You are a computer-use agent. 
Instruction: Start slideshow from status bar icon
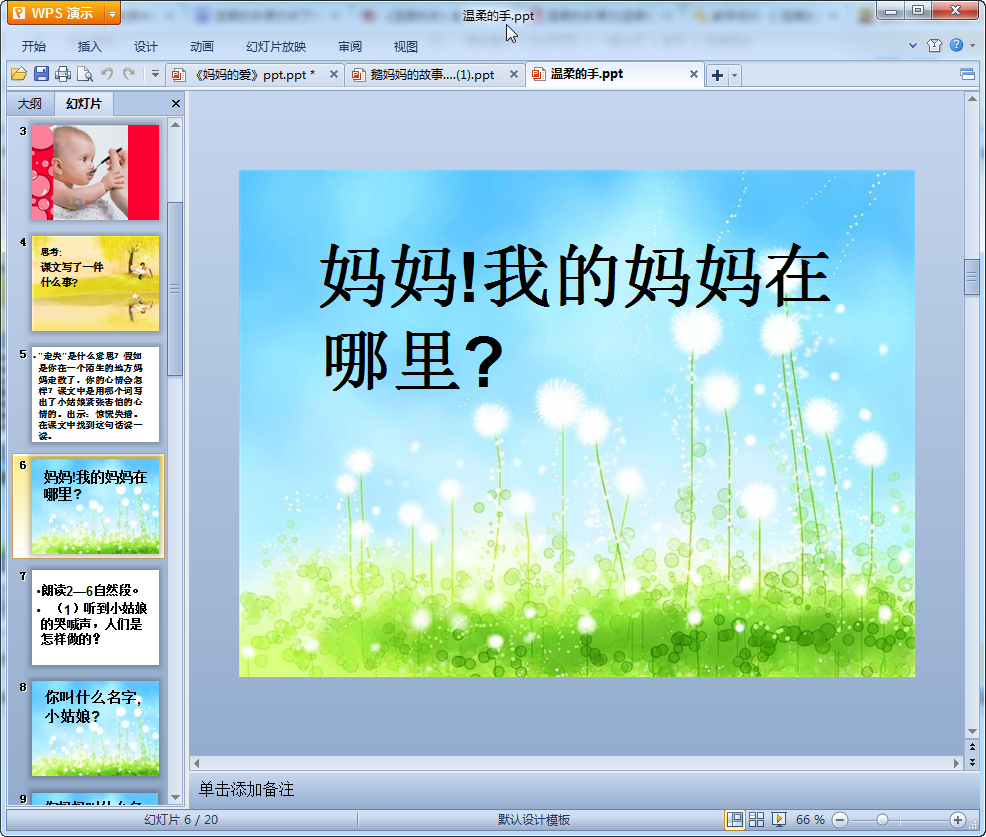click(x=778, y=819)
